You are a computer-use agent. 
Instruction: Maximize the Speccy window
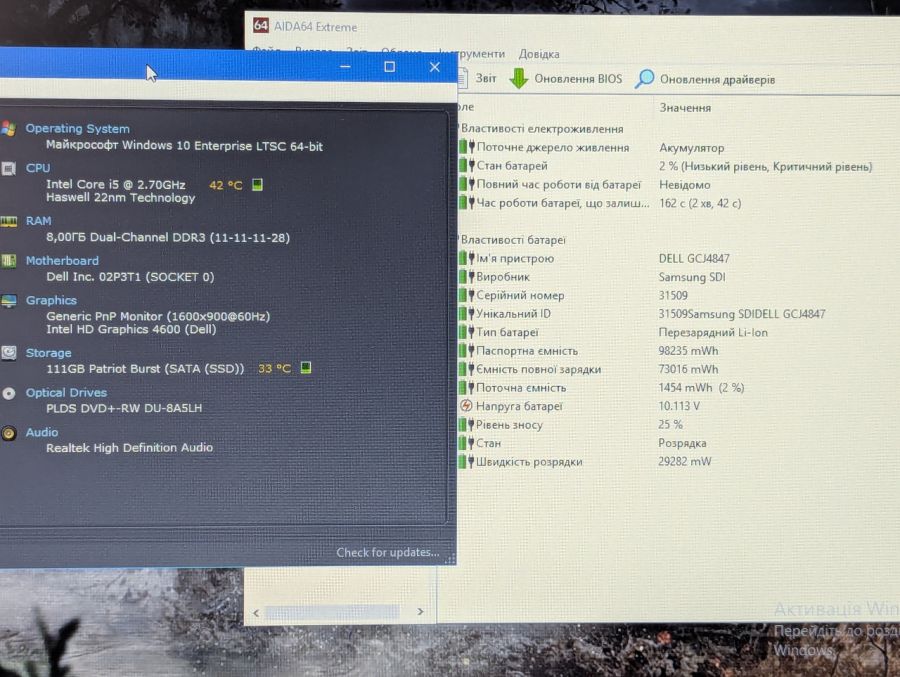click(x=389, y=67)
